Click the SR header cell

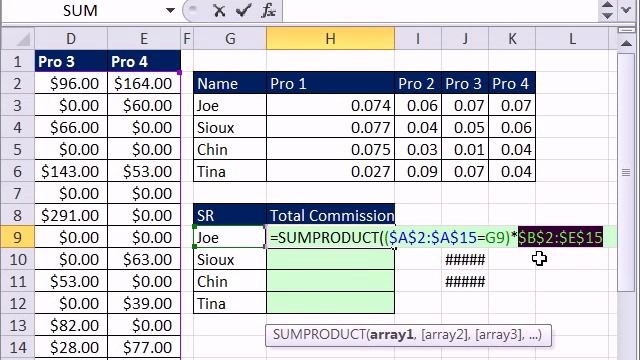click(x=230, y=215)
